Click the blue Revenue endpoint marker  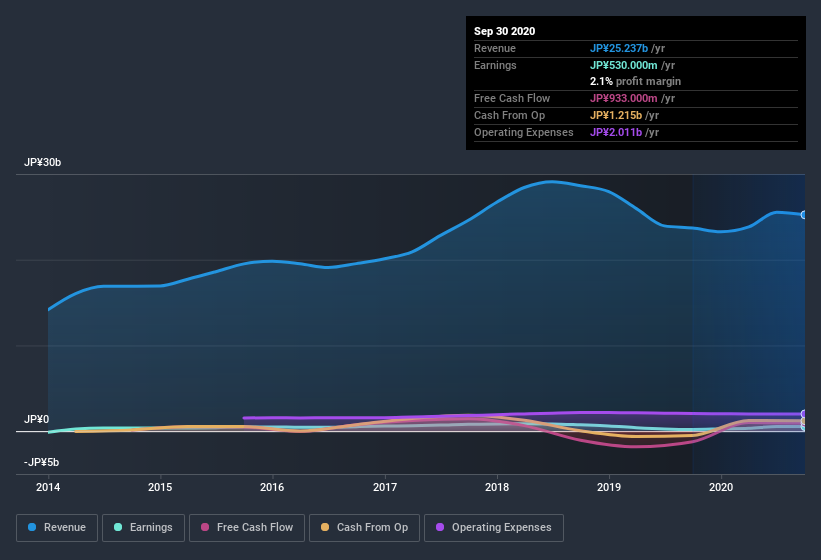804,215
